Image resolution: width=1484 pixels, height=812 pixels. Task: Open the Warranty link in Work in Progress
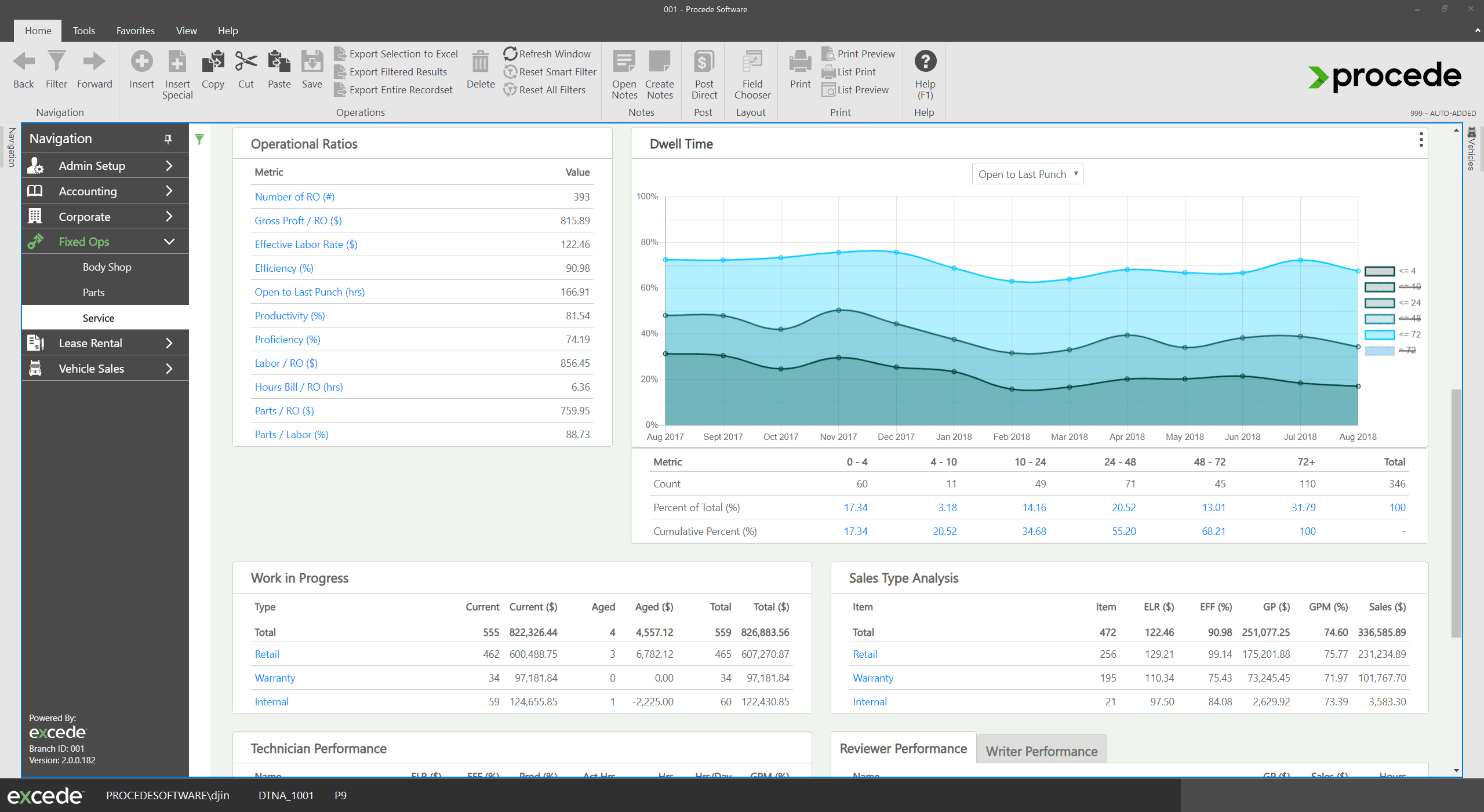coord(274,678)
